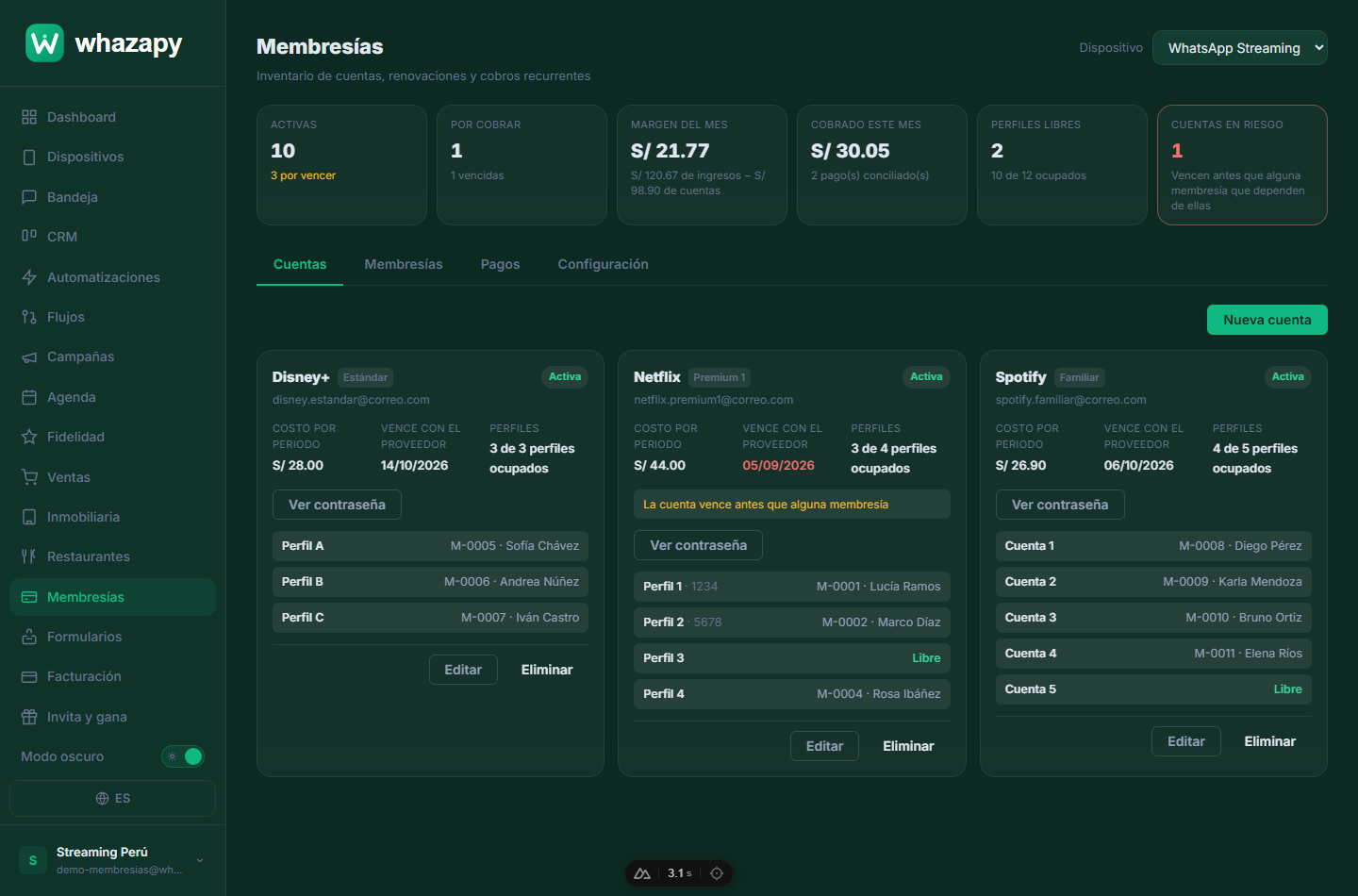Click Eliminar on the Netflix card
The width and height of the screenshot is (1358, 896).
[x=908, y=746]
